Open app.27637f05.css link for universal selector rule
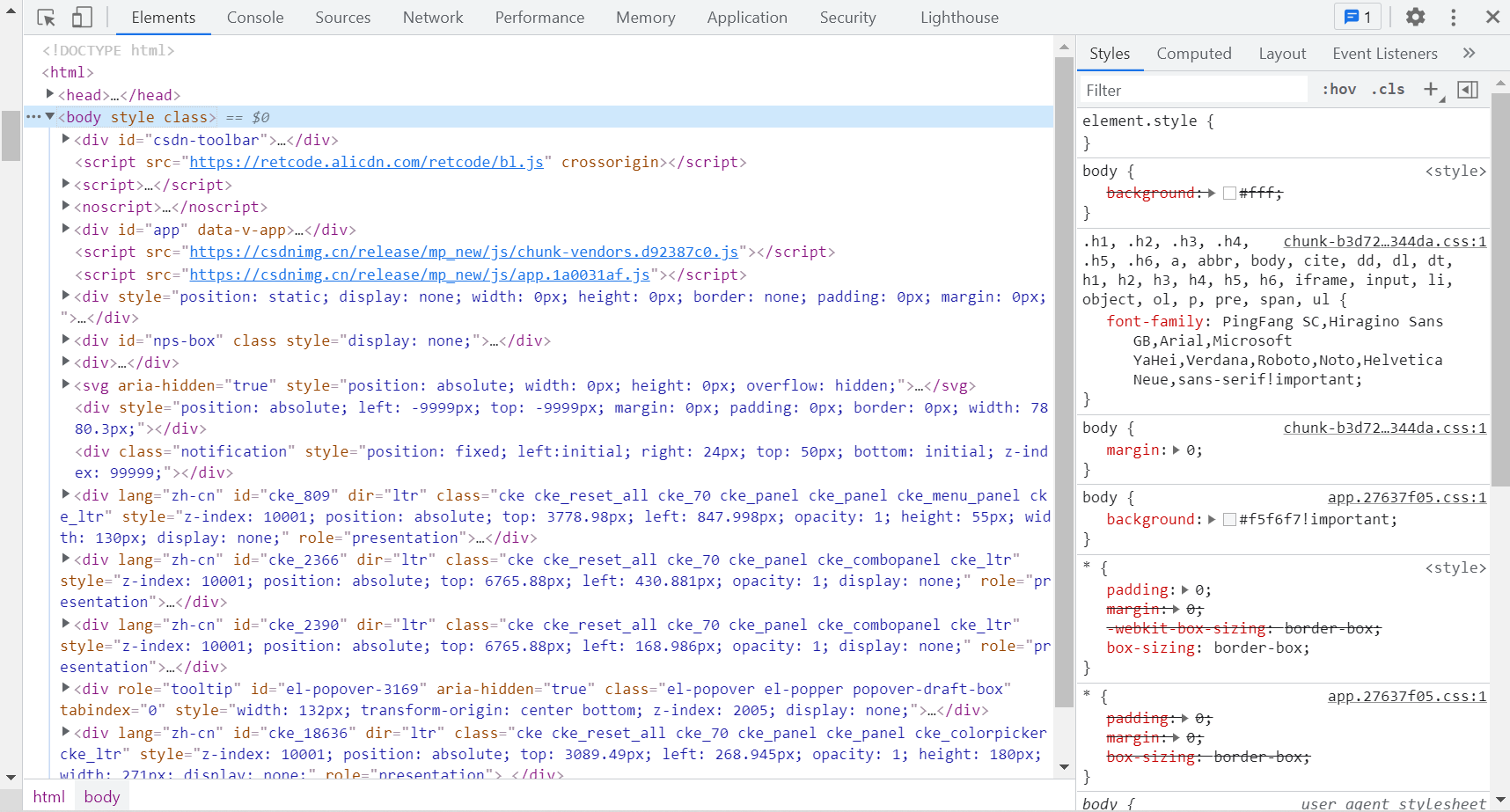 (1407, 696)
